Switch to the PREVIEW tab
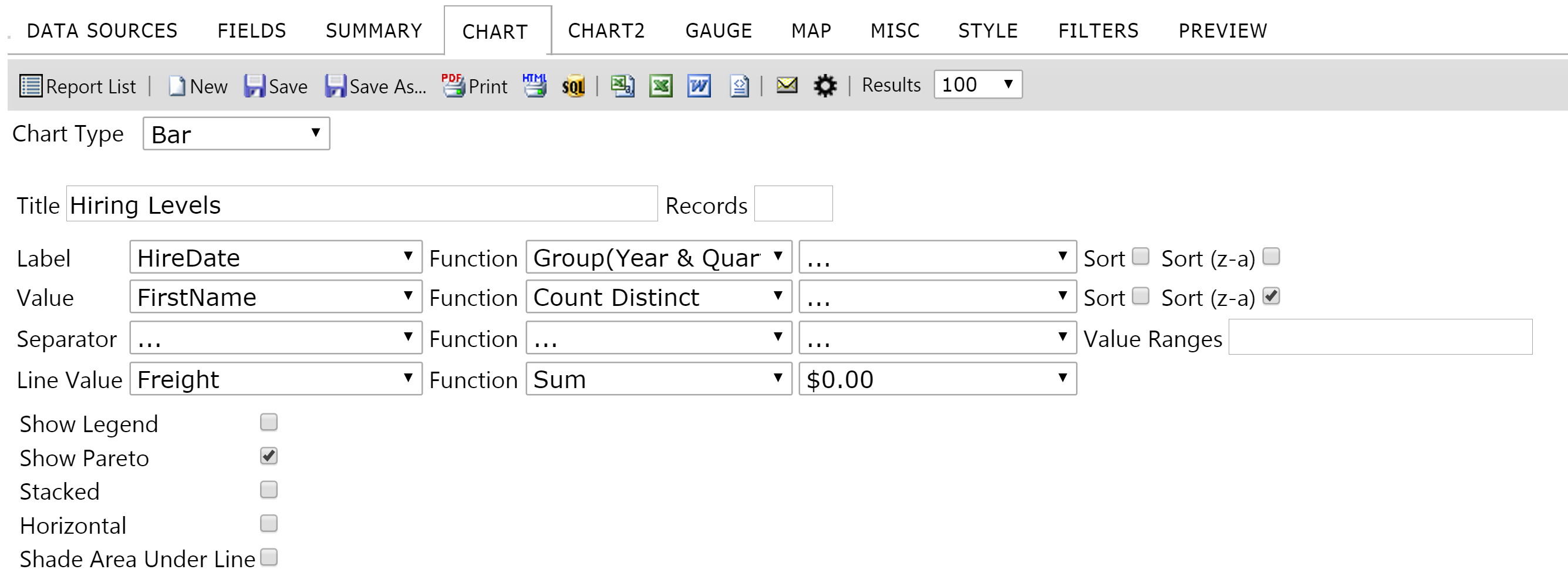The height and width of the screenshot is (576, 1568). (1222, 31)
